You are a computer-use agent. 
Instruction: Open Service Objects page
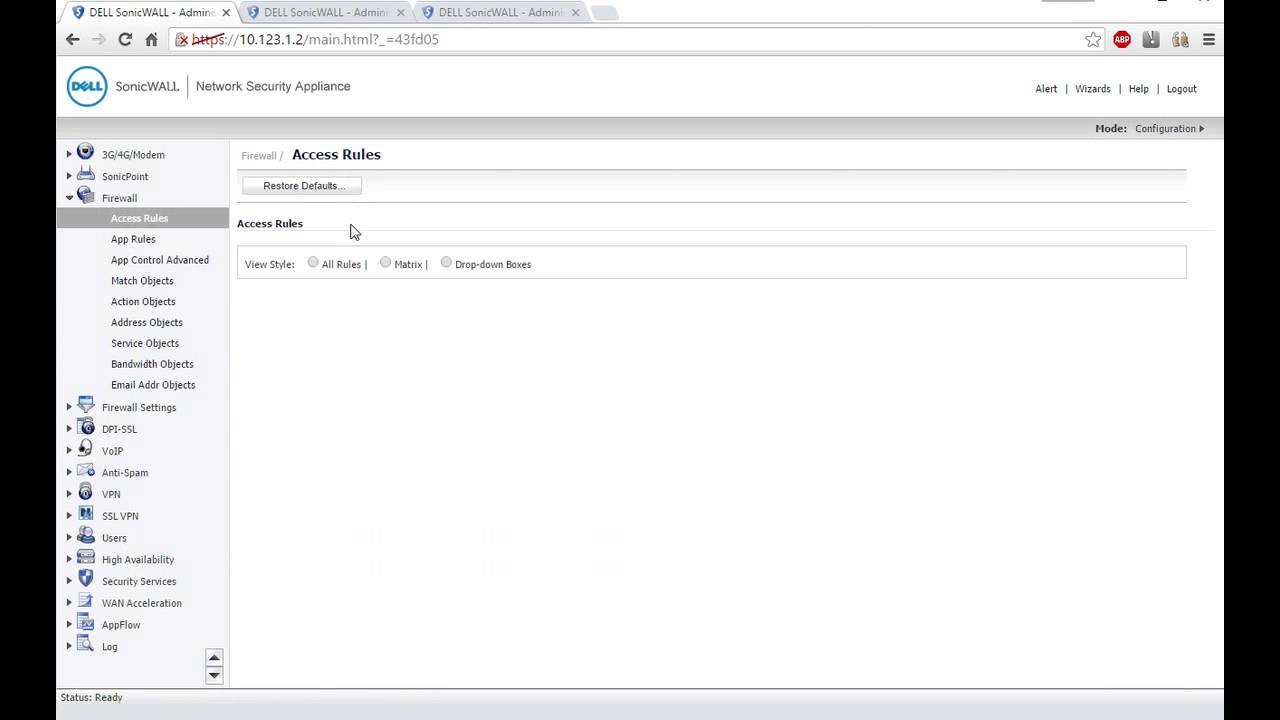click(x=145, y=343)
